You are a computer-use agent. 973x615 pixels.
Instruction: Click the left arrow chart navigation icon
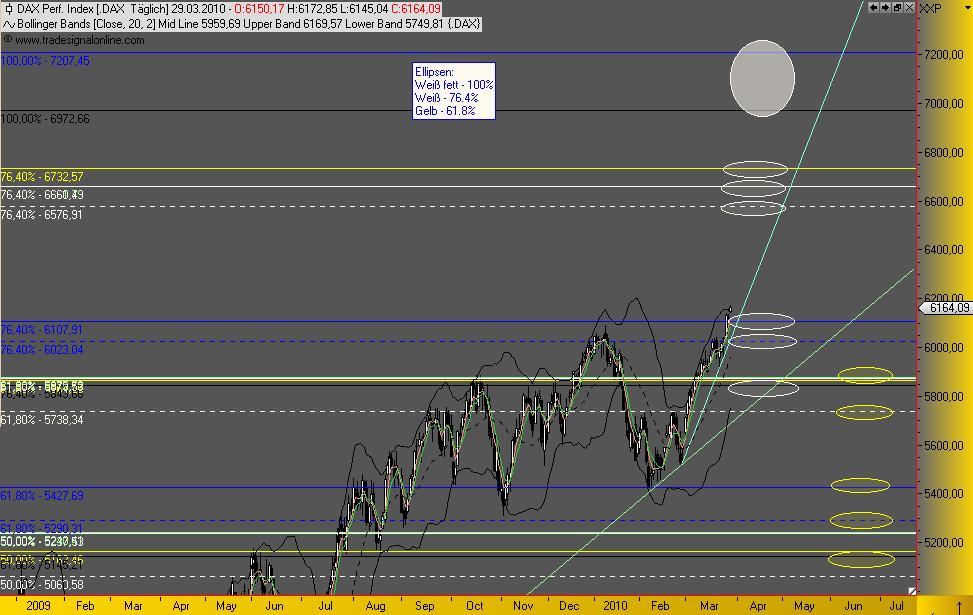pyautogui.click(x=873, y=7)
